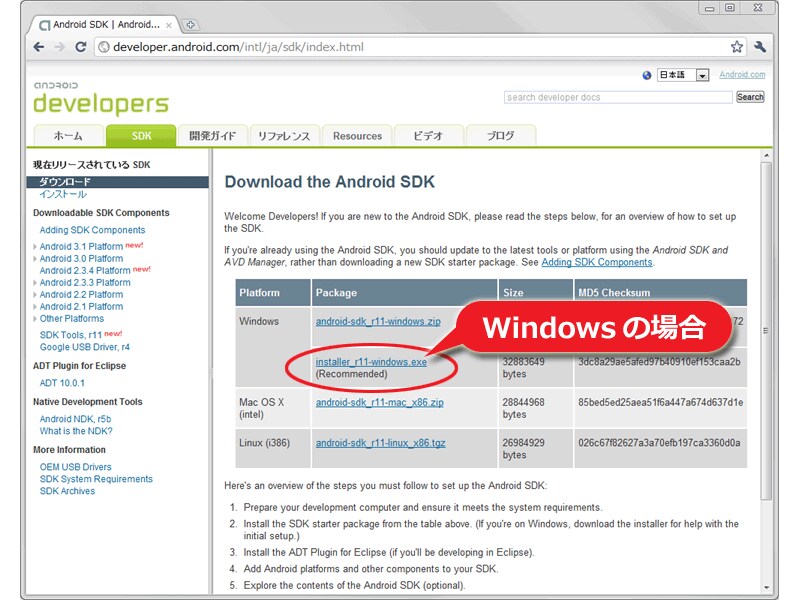This screenshot has width=800, height=600.
Task: Go back with the browser back arrow
Action: (x=39, y=47)
